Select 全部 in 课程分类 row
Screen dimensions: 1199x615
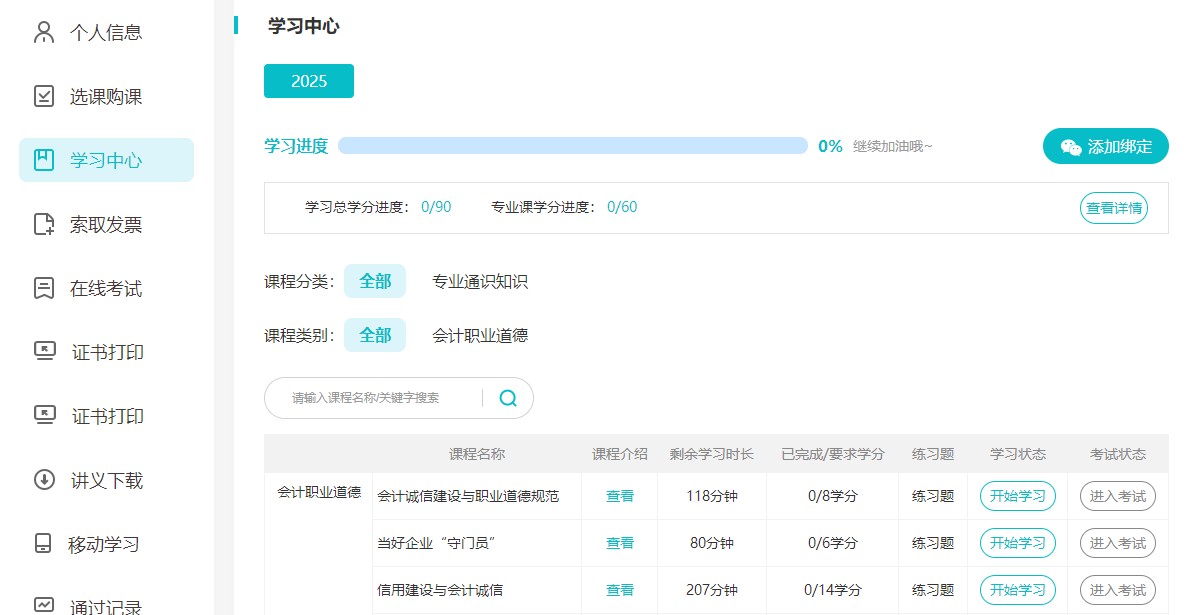click(x=375, y=282)
